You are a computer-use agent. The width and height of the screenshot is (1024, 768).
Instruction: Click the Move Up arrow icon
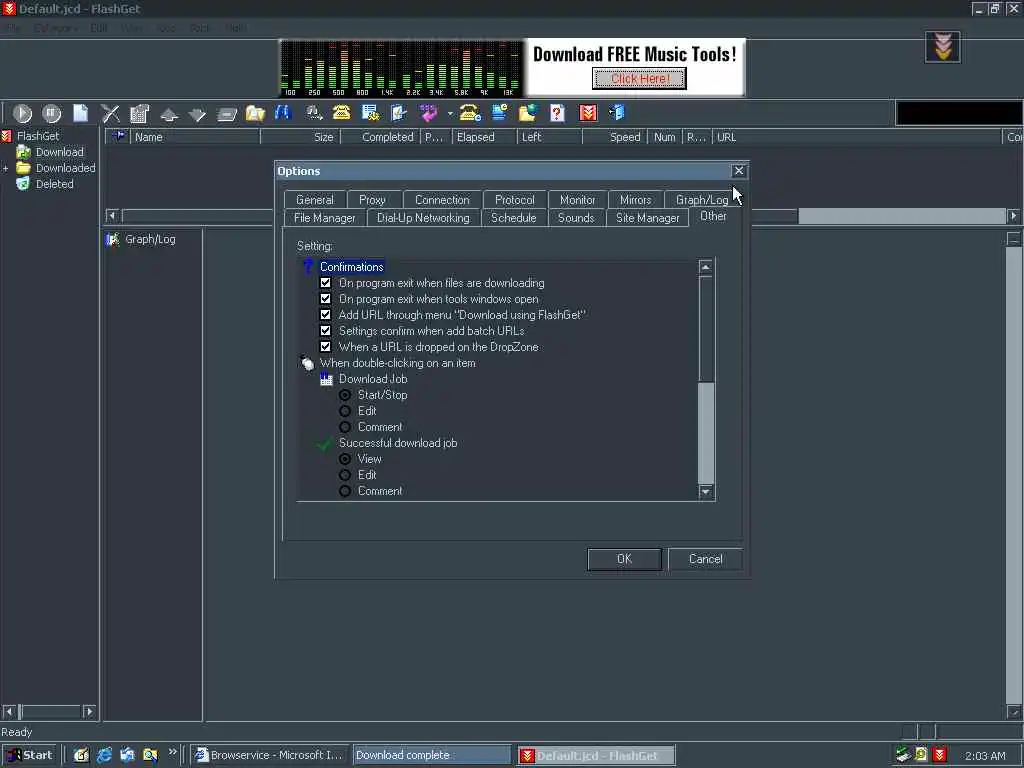pos(169,116)
